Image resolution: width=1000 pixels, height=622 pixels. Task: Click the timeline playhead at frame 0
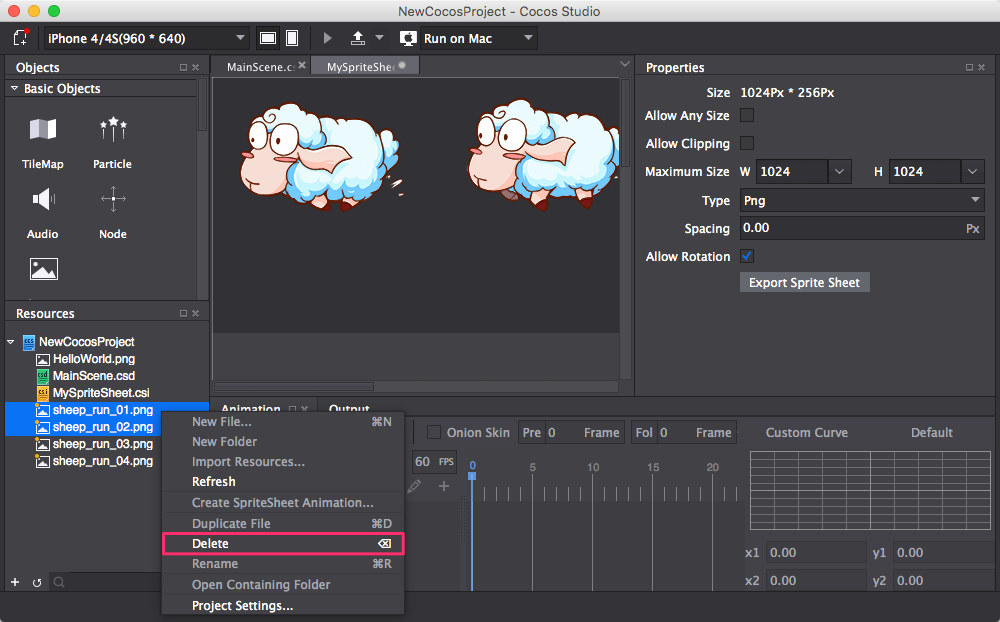pos(472,475)
